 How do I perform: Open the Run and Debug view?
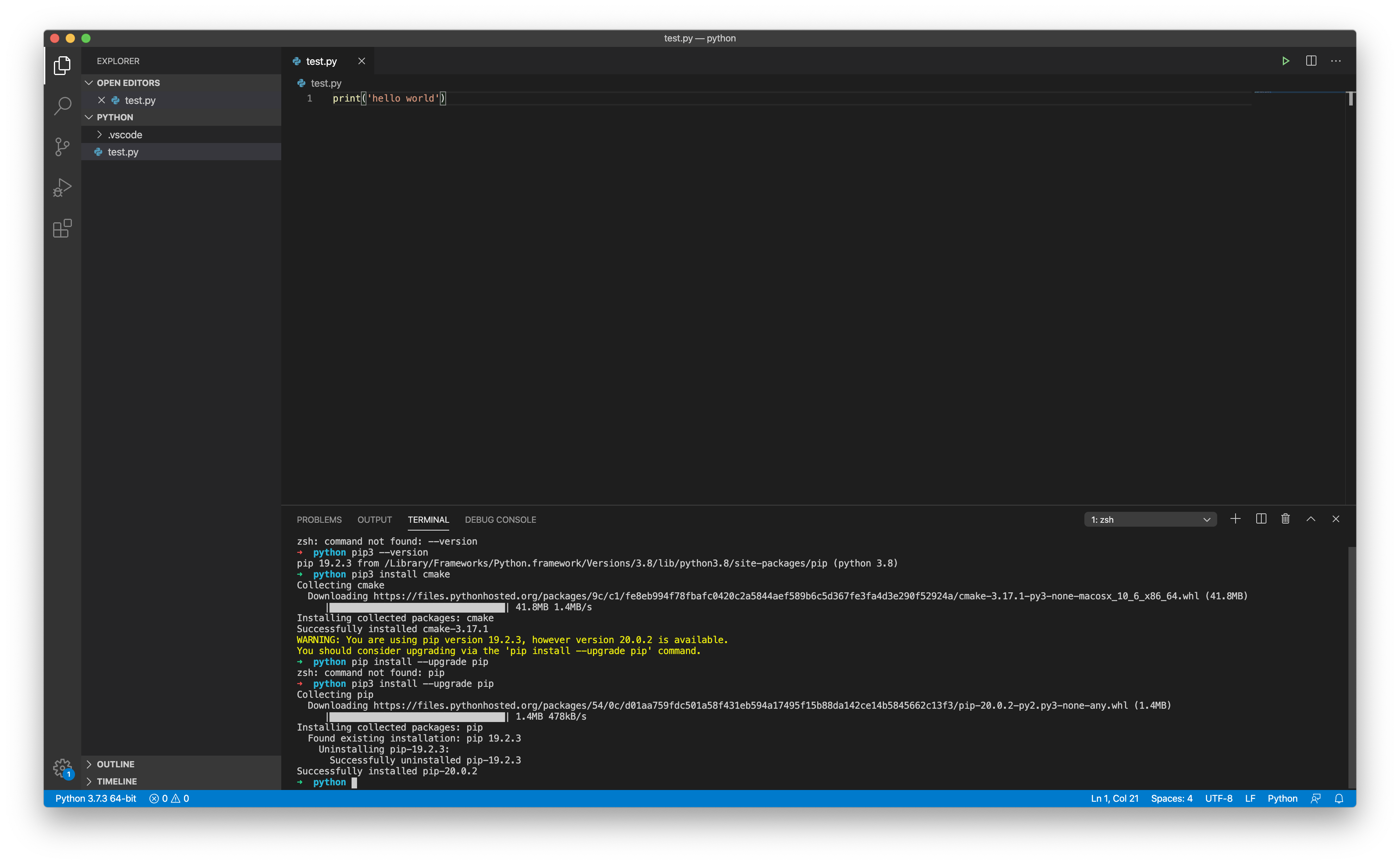[x=62, y=188]
